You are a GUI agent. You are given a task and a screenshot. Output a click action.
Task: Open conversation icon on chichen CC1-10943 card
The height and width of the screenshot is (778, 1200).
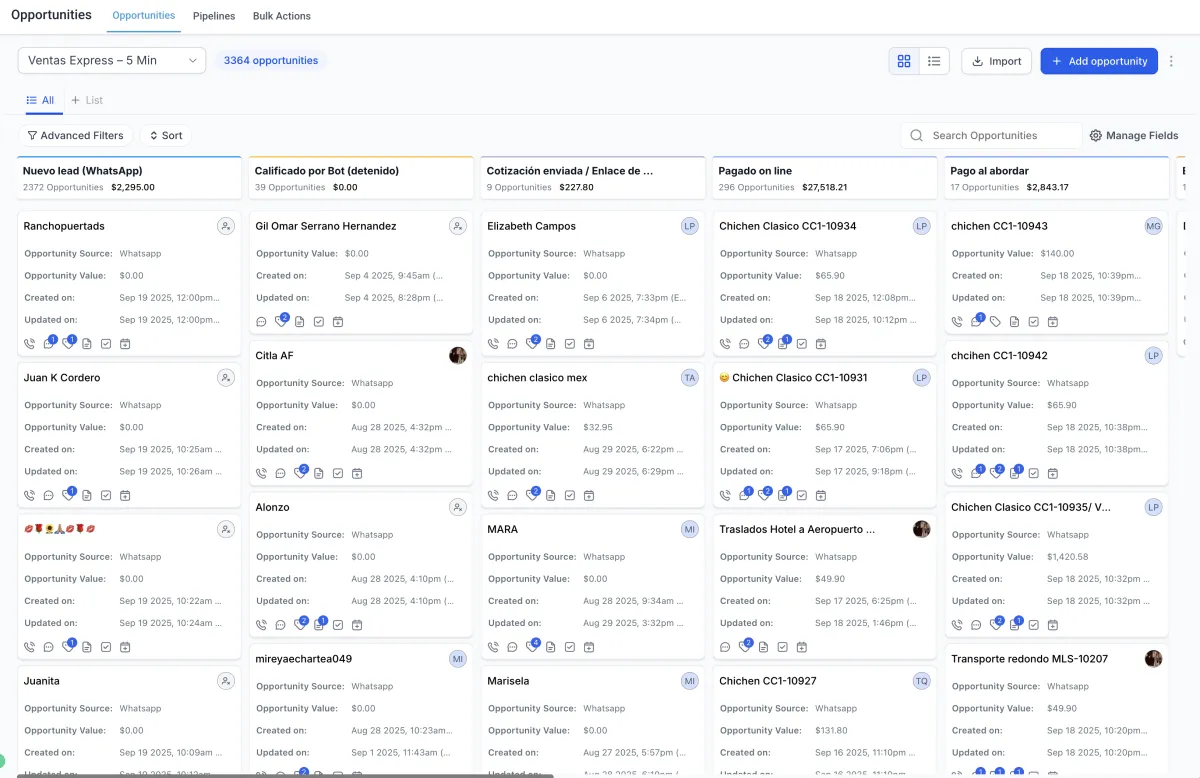pyautogui.click(x=977, y=321)
